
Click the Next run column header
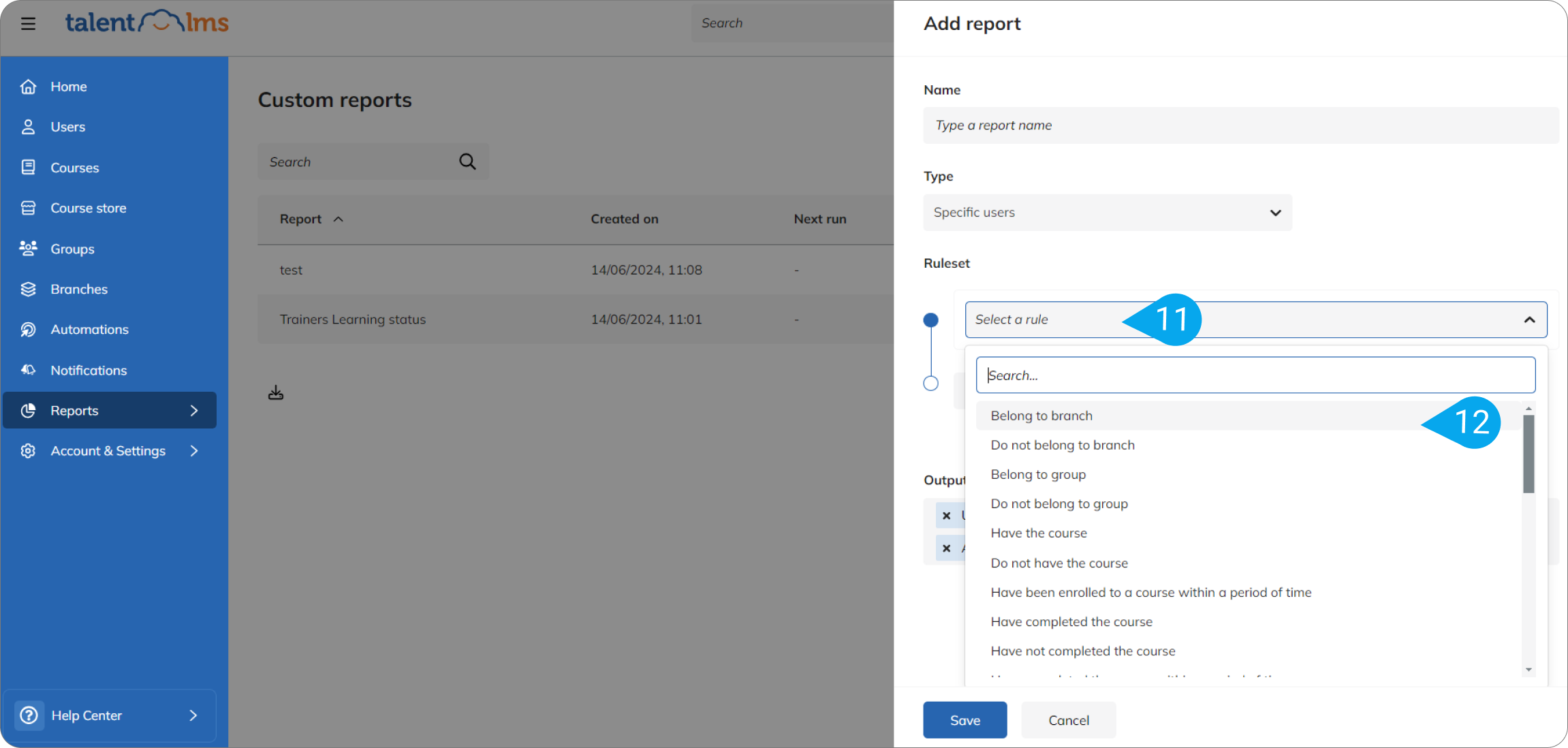(x=820, y=219)
